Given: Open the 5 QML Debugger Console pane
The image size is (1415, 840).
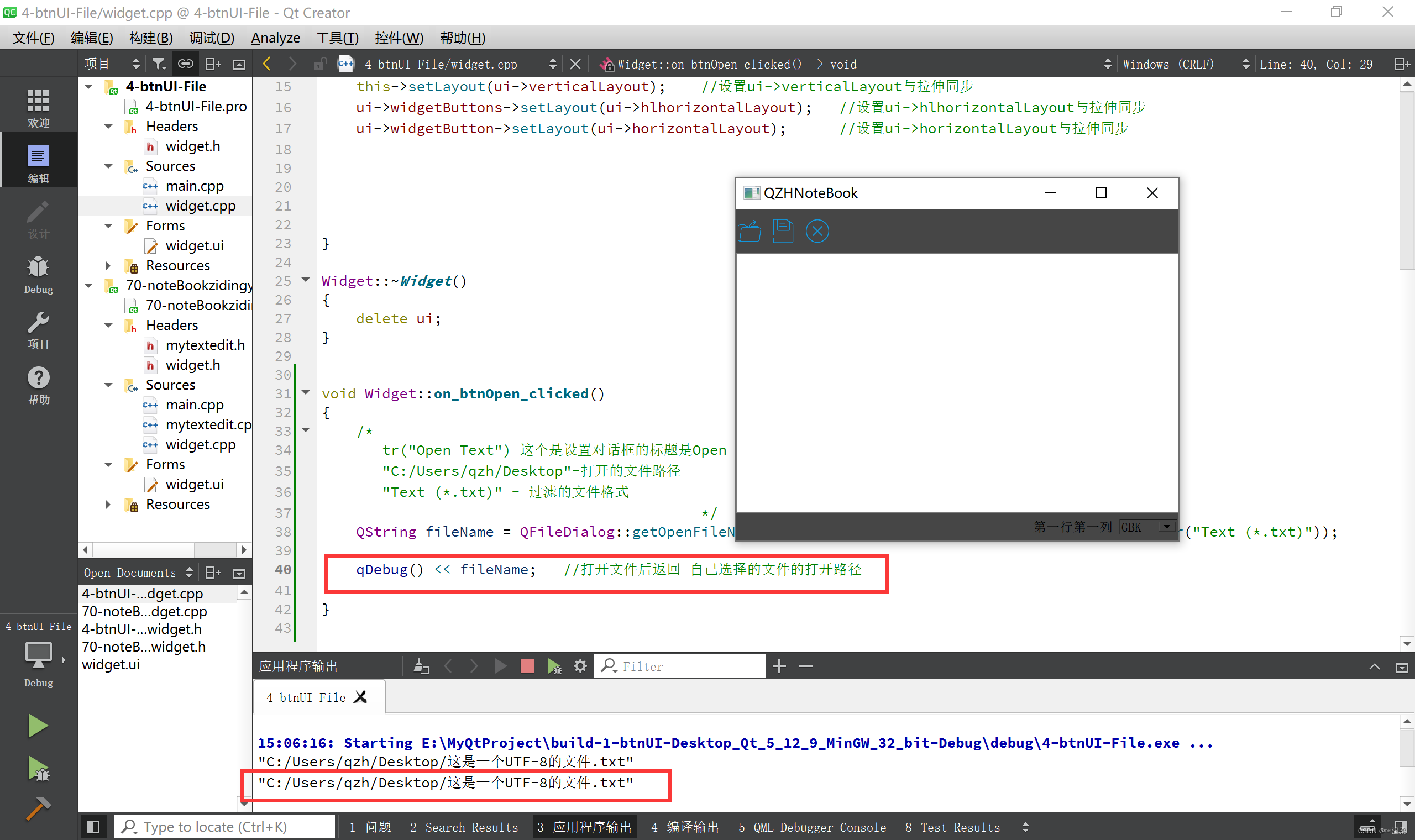Looking at the screenshot, I should tap(812, 827).
